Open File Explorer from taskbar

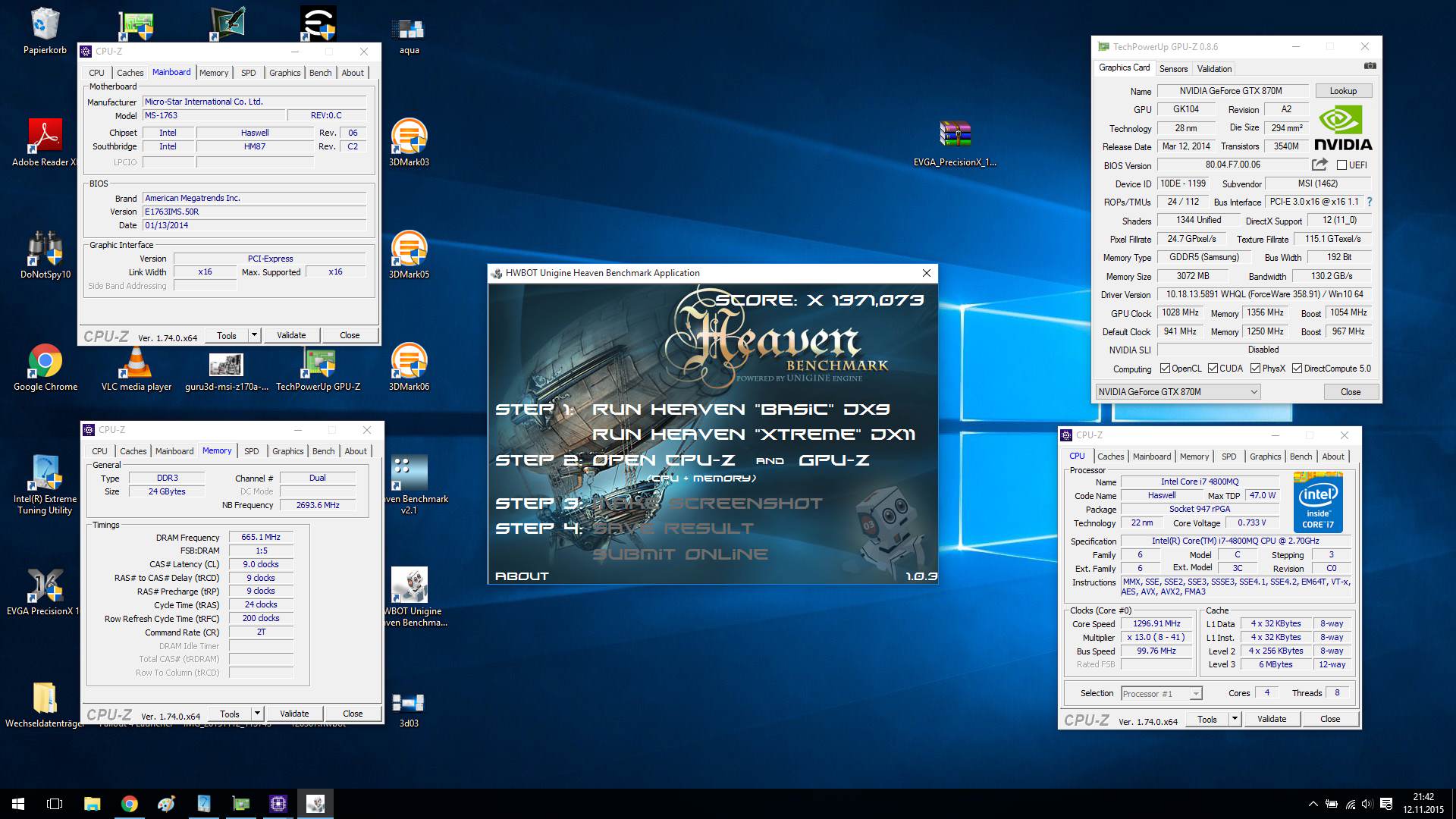coord(92,804)
